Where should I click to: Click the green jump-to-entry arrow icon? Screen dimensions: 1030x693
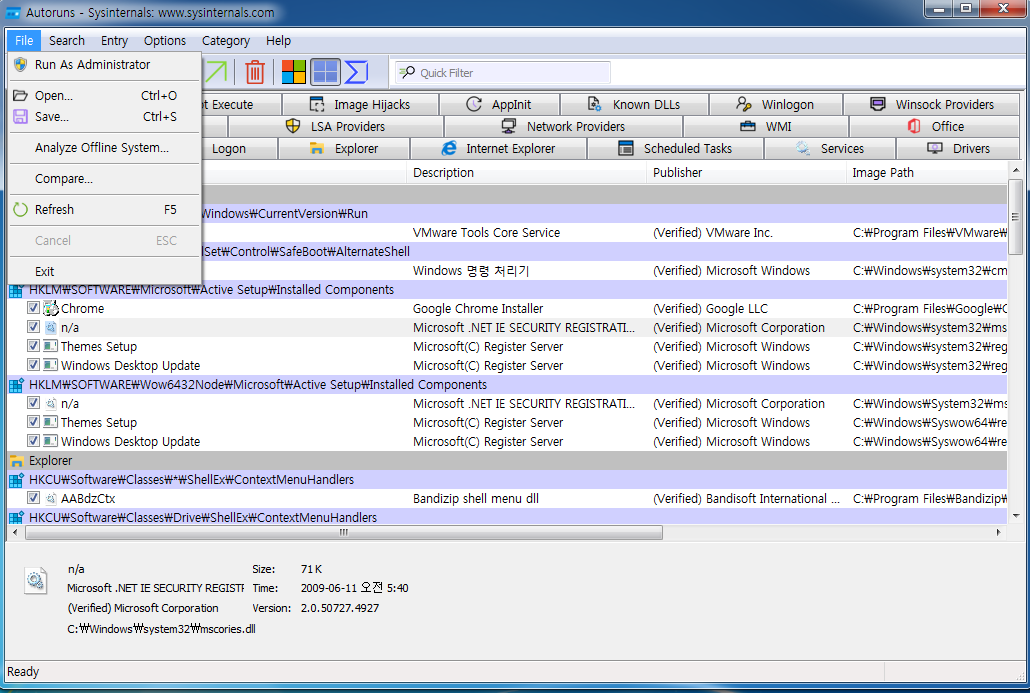point(215,72)
